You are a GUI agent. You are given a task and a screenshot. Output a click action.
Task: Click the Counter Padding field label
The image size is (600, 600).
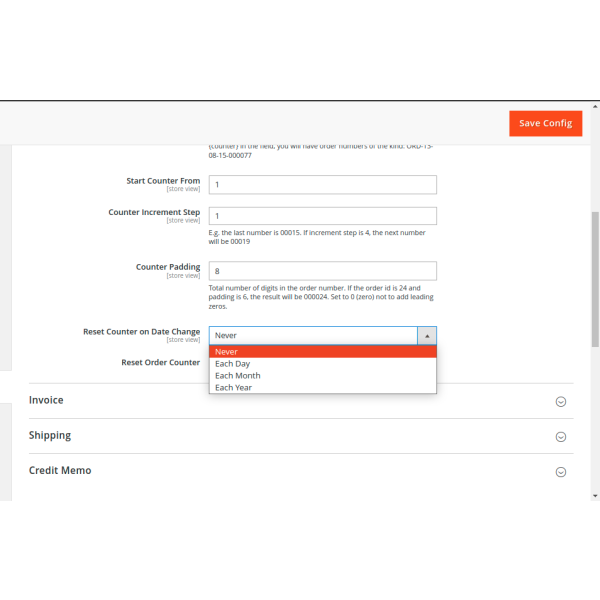click(167, 268)
